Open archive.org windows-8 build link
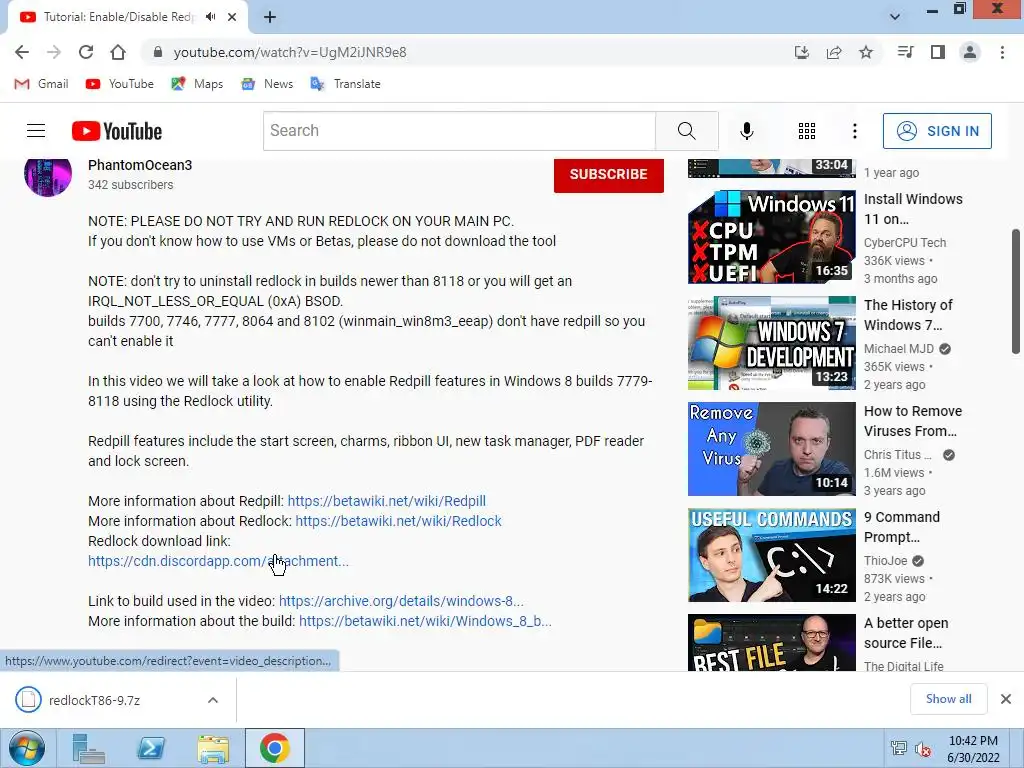The height and width of the screenshot is (768, 1024). coord(401,601)
